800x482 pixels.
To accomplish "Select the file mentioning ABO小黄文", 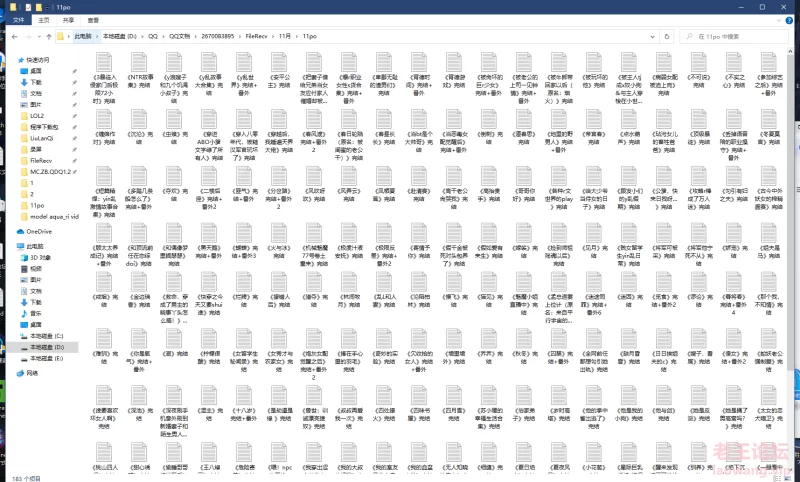I will (209, 135).
